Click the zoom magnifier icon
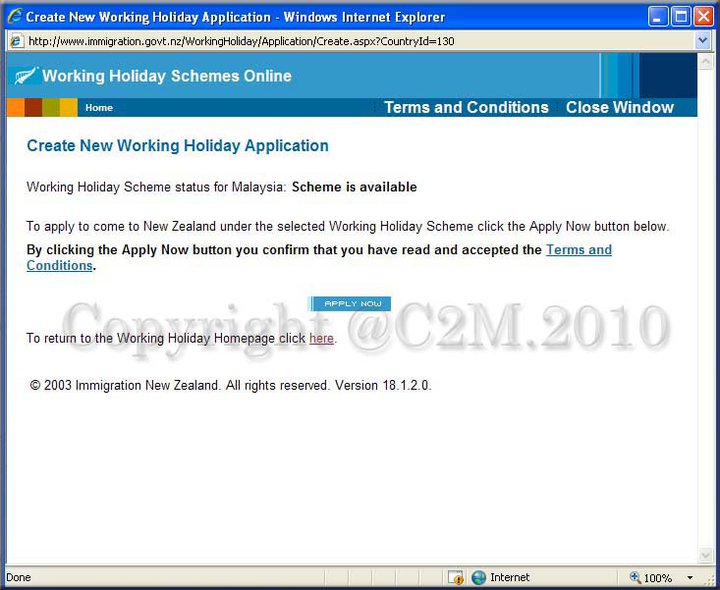 coord(635,578)
